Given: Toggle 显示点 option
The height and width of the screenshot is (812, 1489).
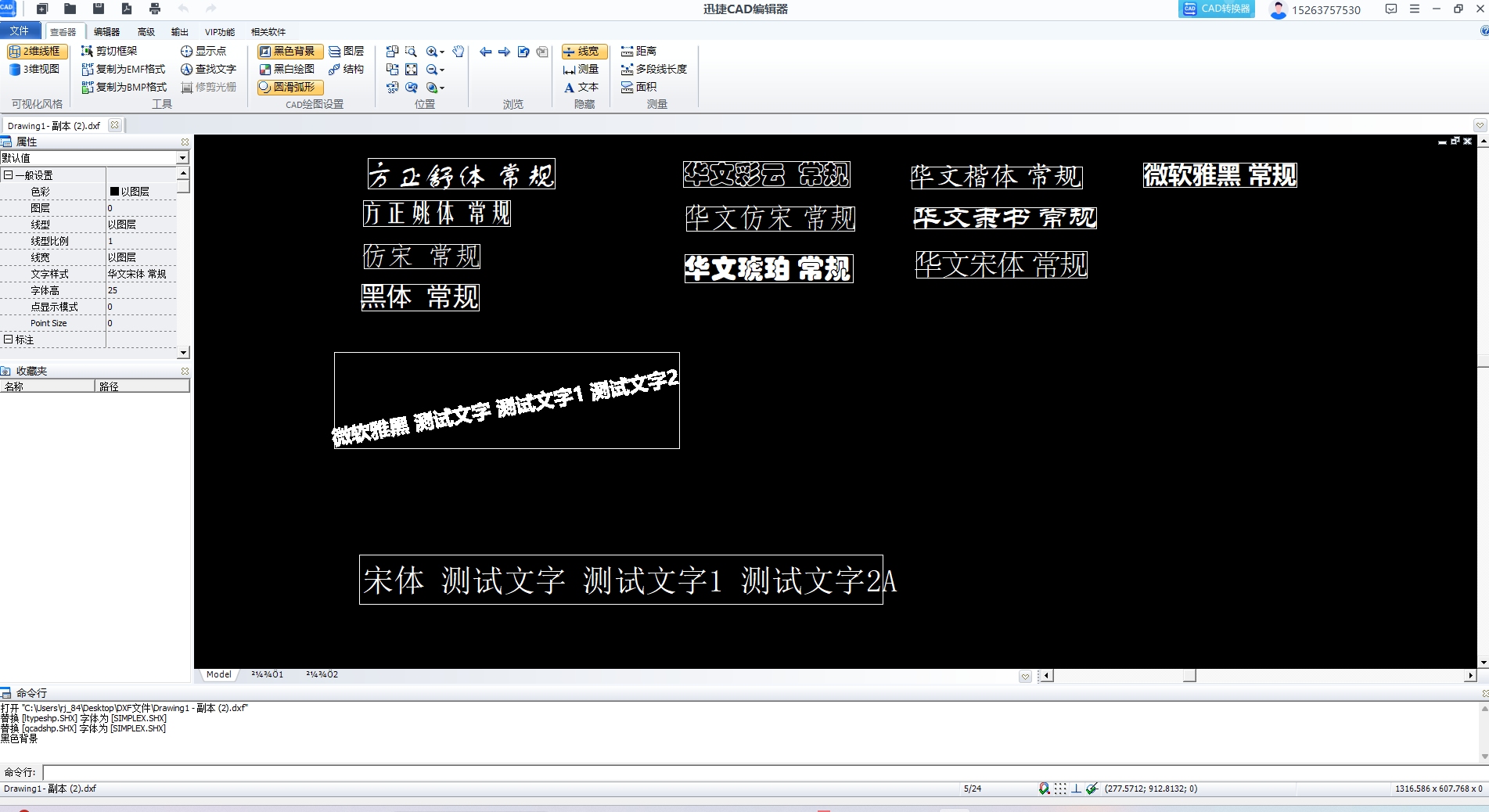Looking at the screenshot, I should (203, 51).
